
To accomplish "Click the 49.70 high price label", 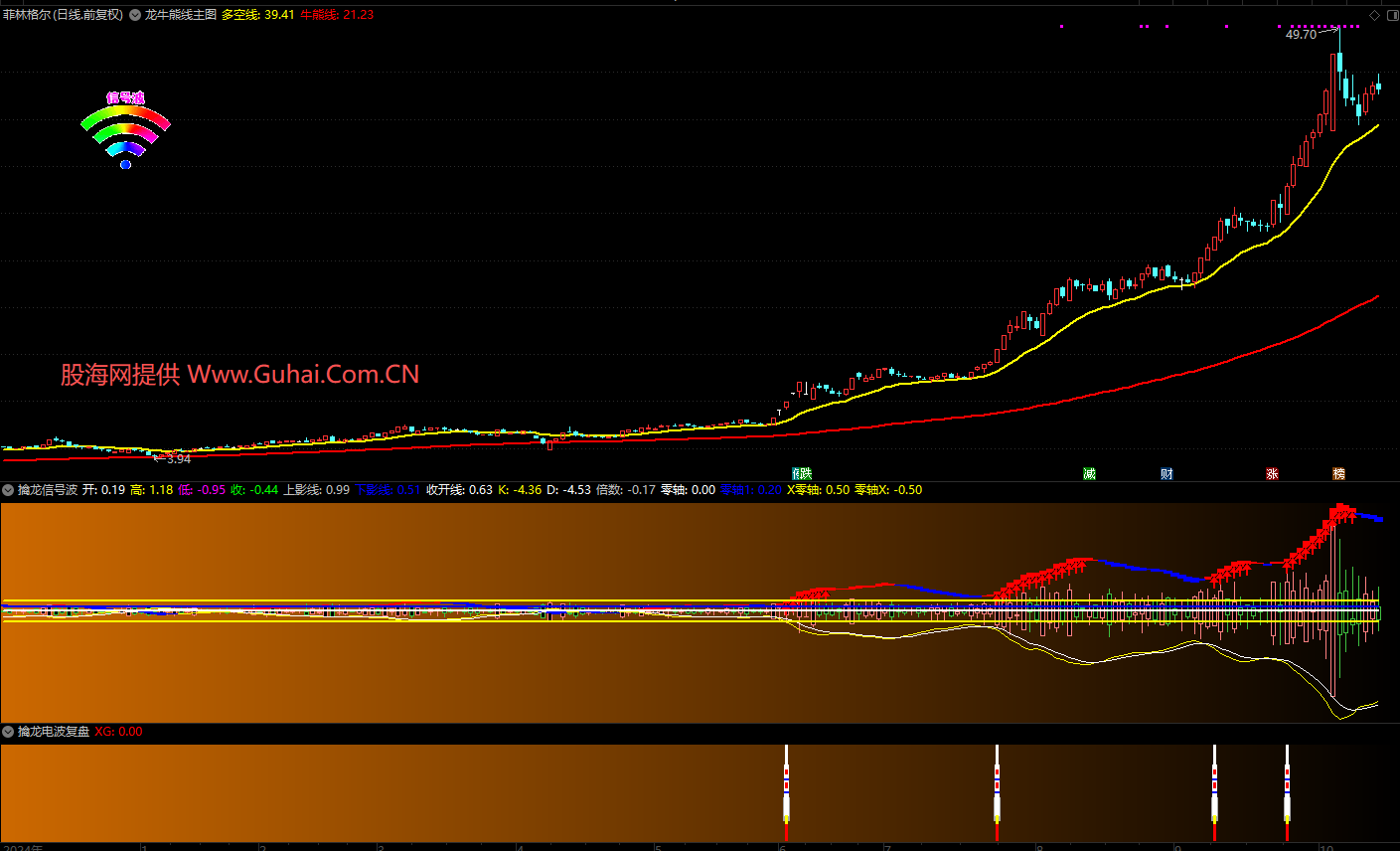I will 1300,35.
